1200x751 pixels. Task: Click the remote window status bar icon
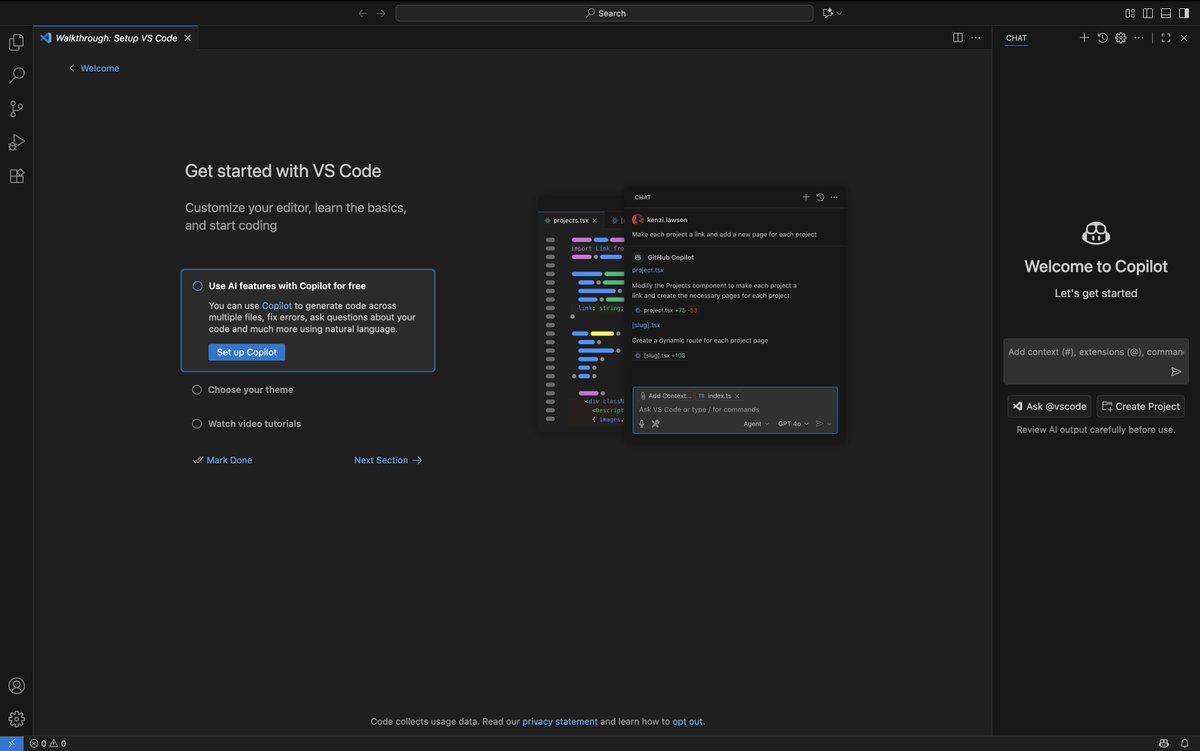11,743
